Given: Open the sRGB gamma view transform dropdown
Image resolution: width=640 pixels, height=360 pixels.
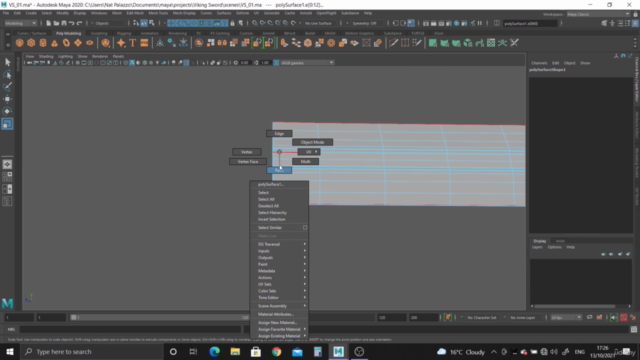Looking at the screenshot, I should [x=307, y=62].
